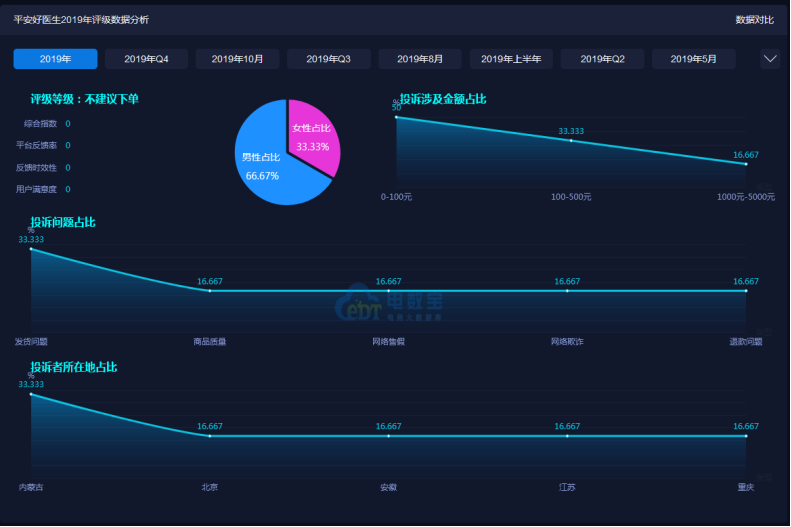Image resolution: width=791 pixels, height=527 pixels.
Task: Click the 网络欺诈 16.667 data point
Action: [567, 291]
